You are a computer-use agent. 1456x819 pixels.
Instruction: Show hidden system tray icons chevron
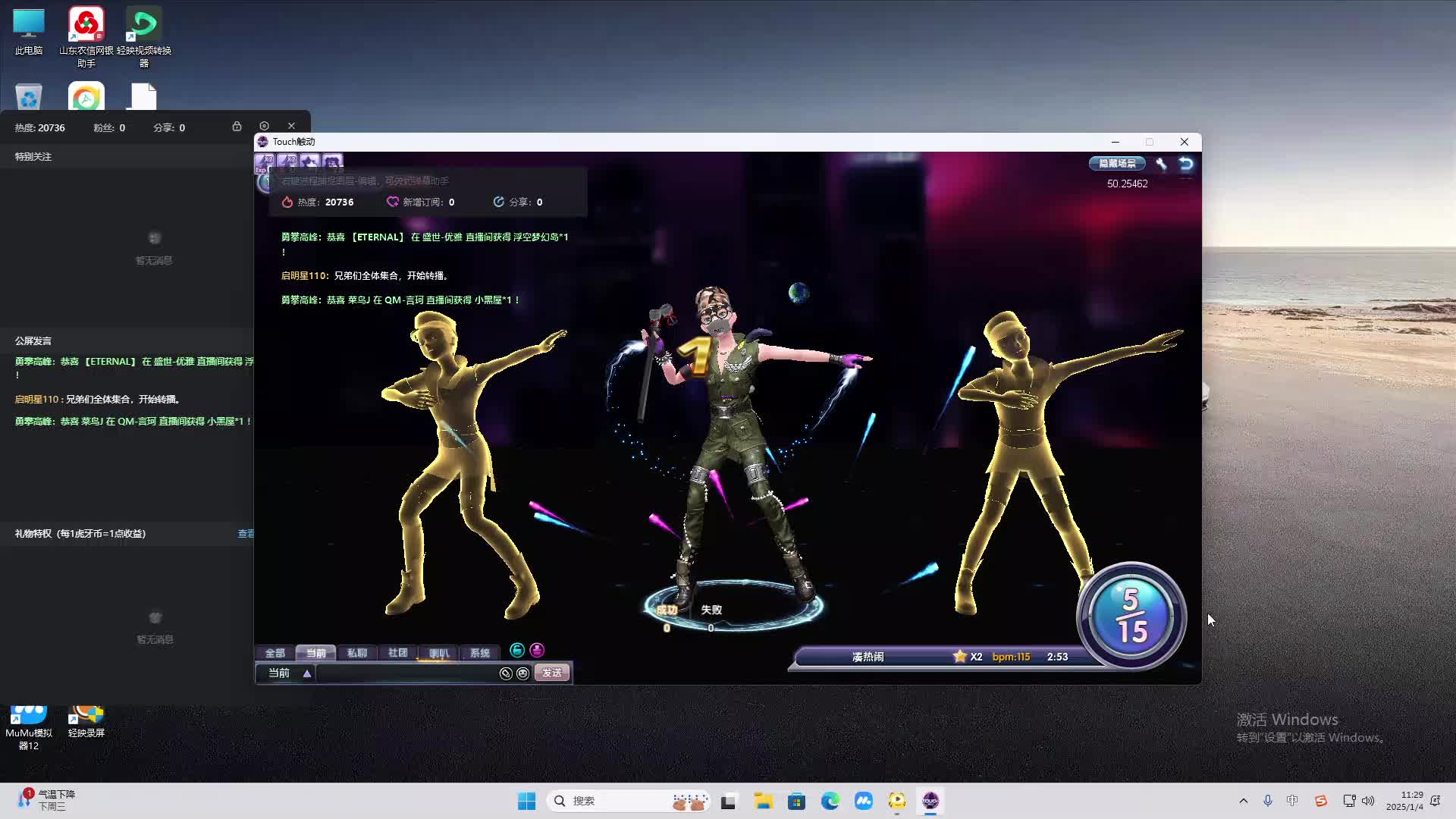click(1243, 801)
